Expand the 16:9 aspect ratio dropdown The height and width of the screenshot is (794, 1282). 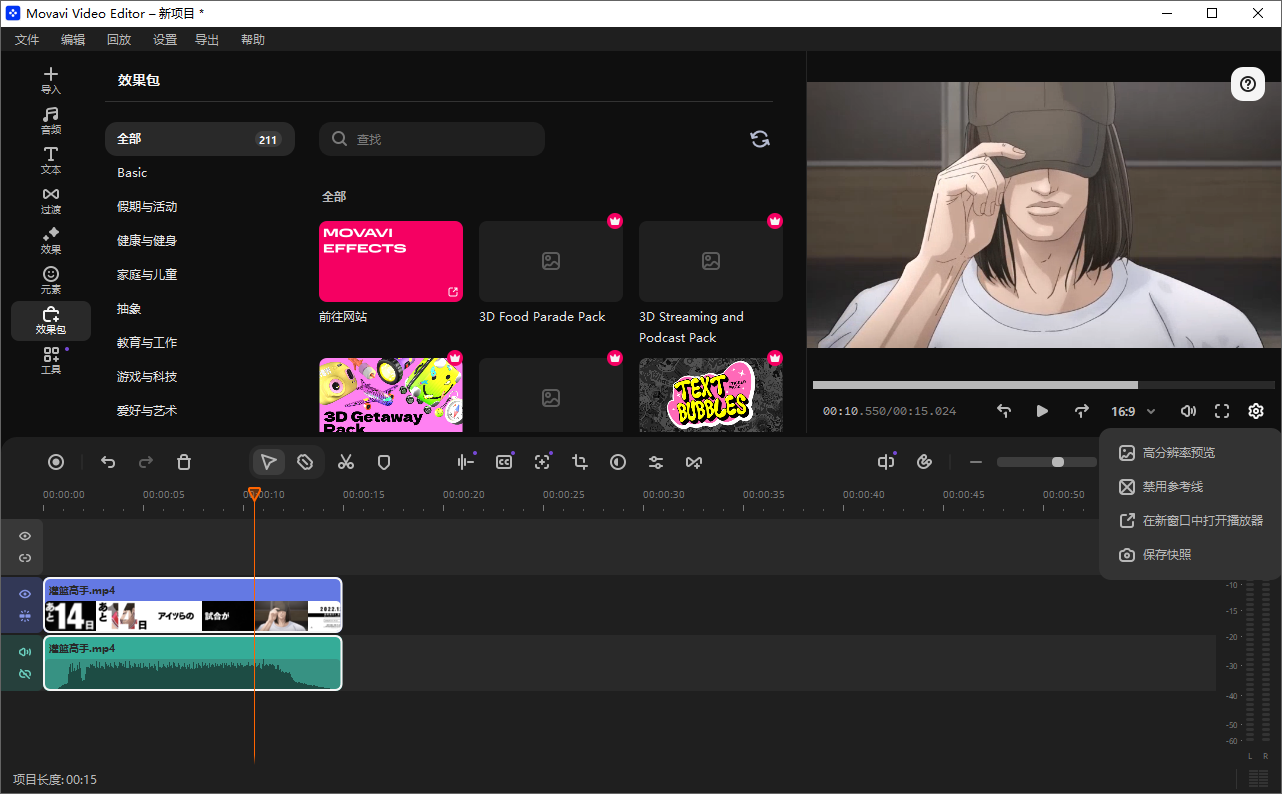[x=1133, y=411]
